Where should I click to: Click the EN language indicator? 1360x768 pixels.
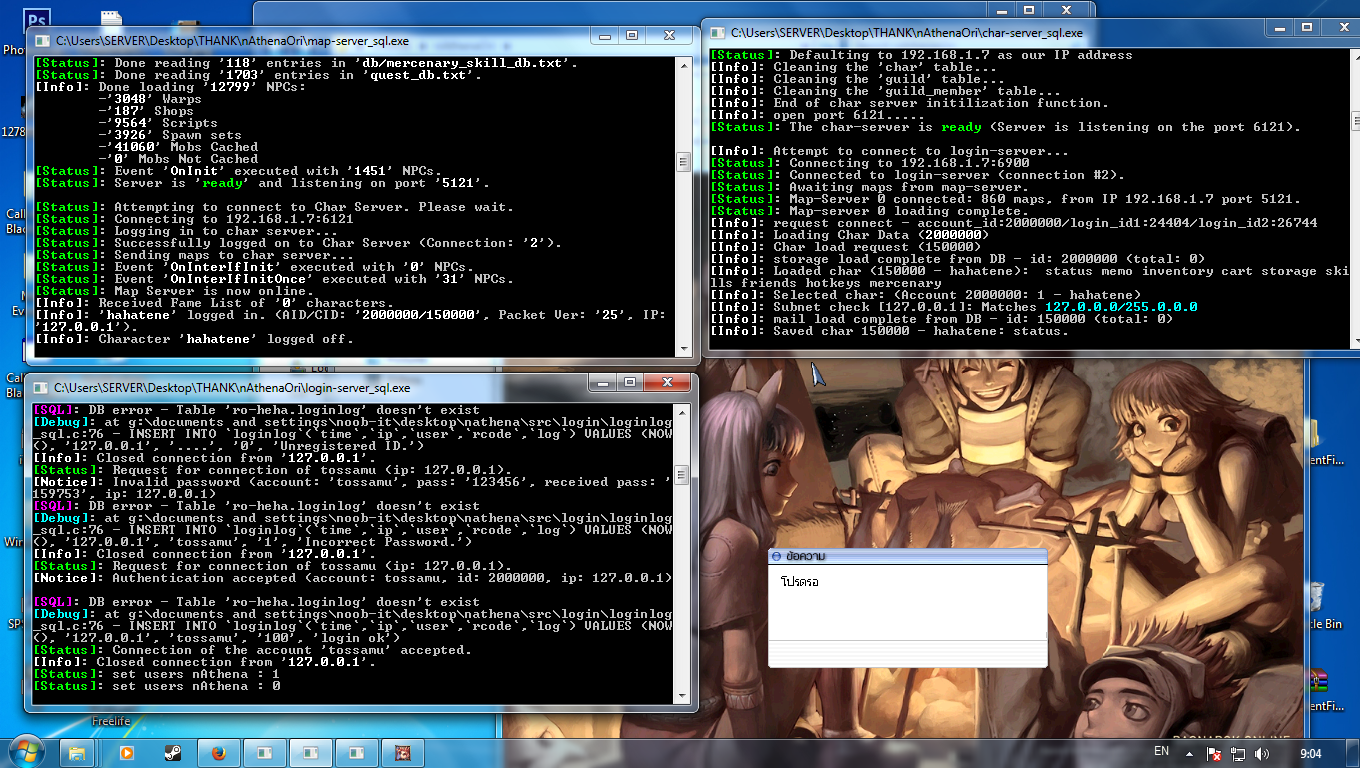coord(1161,751)
